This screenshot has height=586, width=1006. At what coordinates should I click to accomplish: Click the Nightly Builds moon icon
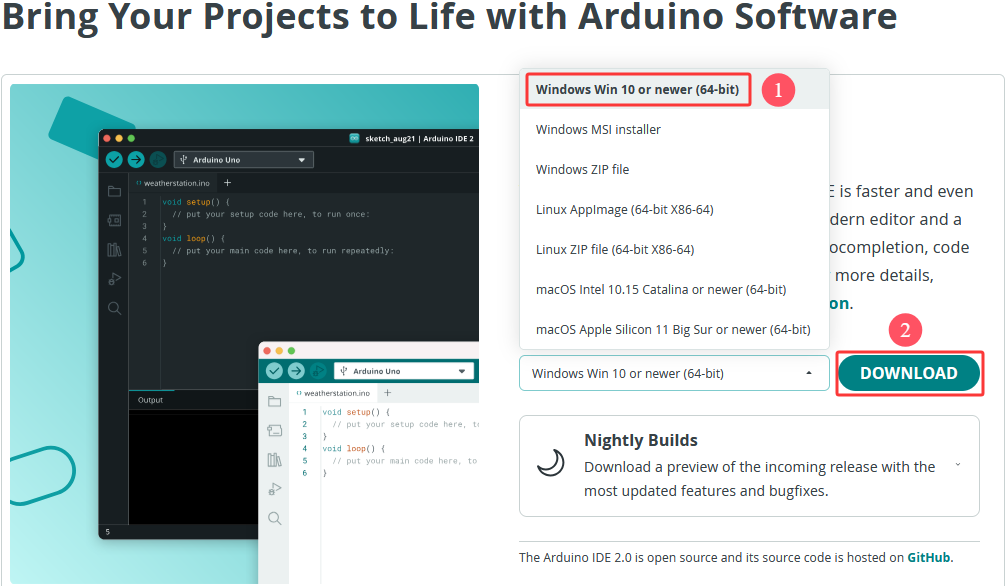click(x=551, y=462)
